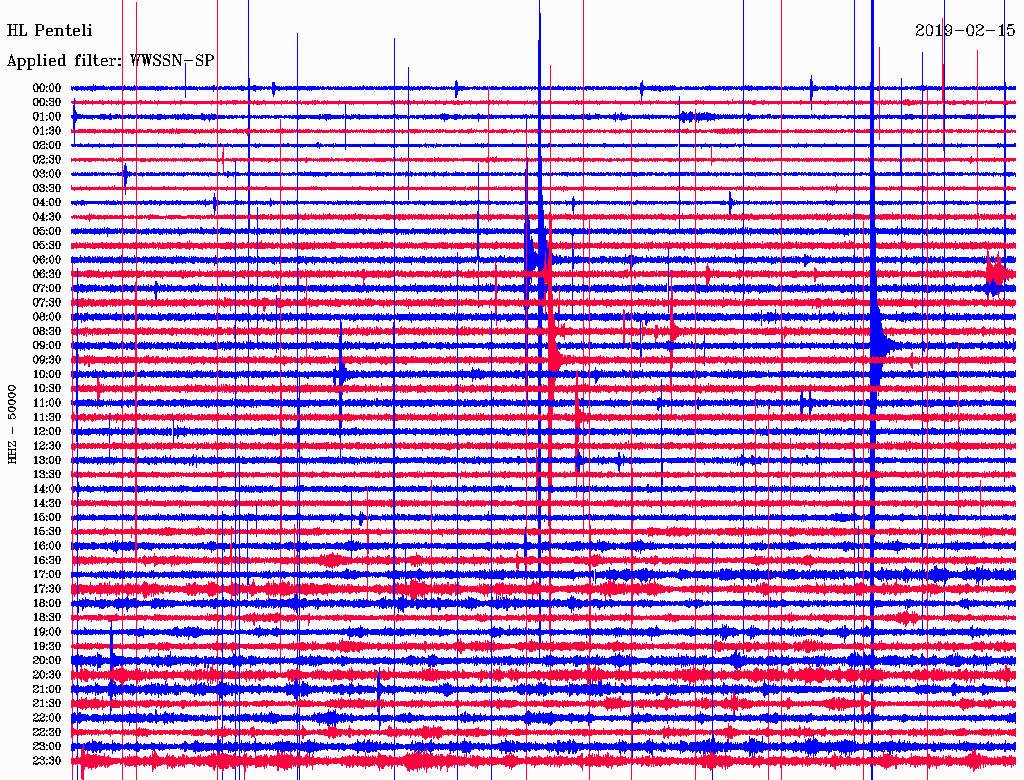The width and height of the screenshot is (1024, 780).
Task: Select the 19:30 time label
Action: click(x=47, y=646)
